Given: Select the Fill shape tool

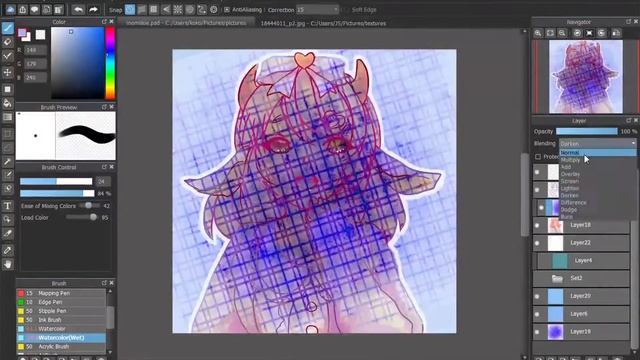Looking at the screenshot, I should 7,89.
